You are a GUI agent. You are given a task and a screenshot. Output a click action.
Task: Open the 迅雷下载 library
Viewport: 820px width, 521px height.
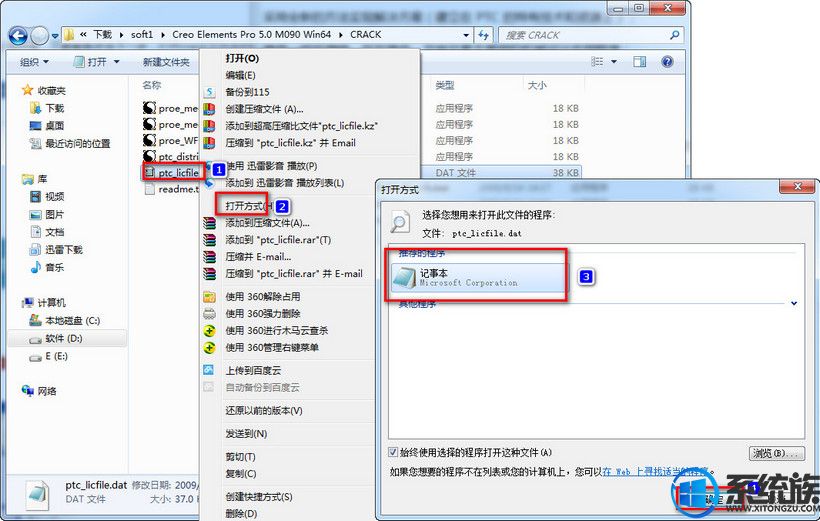(56, 250)
